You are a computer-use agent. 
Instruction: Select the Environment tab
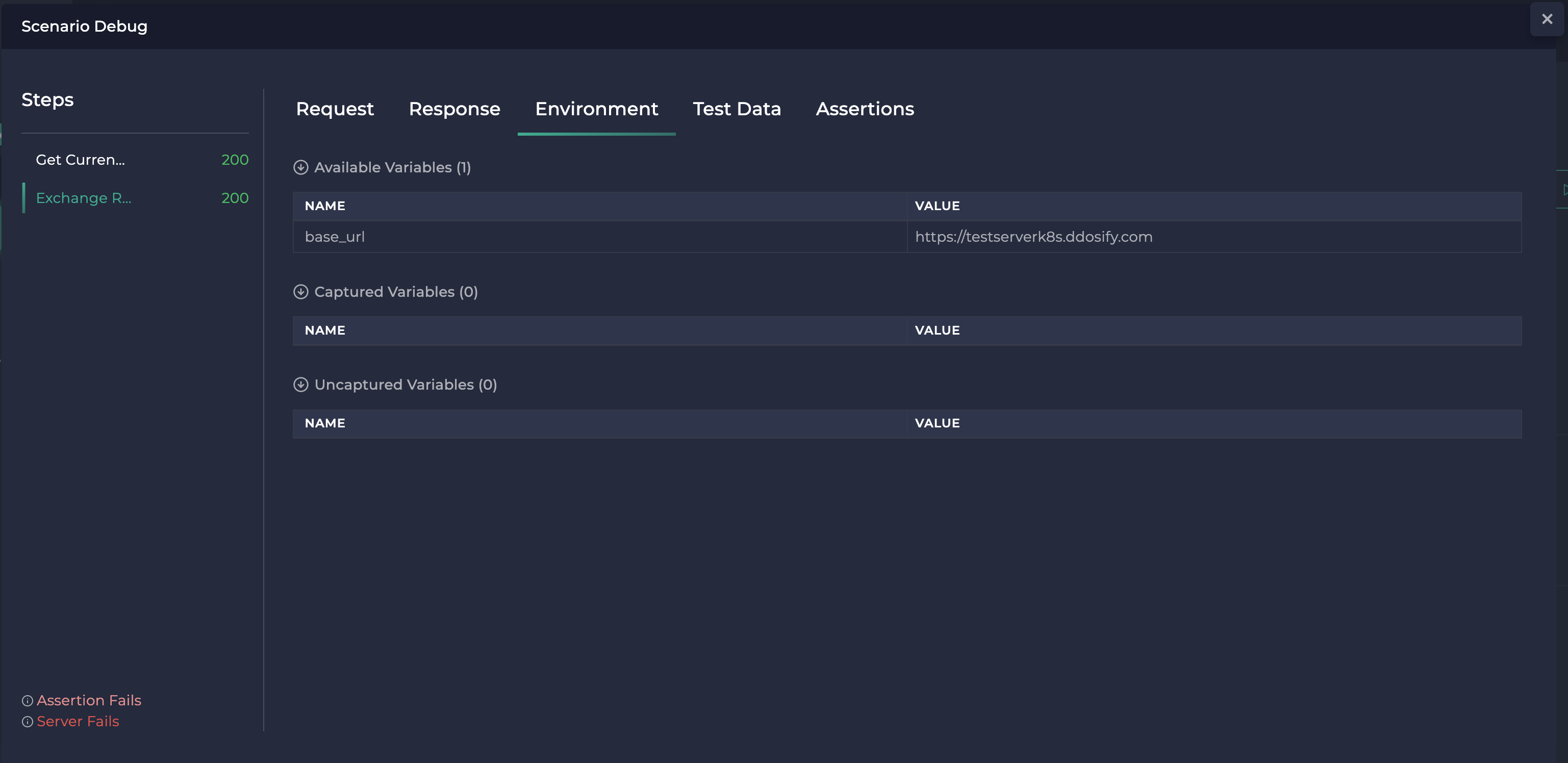tap(596, 109)
